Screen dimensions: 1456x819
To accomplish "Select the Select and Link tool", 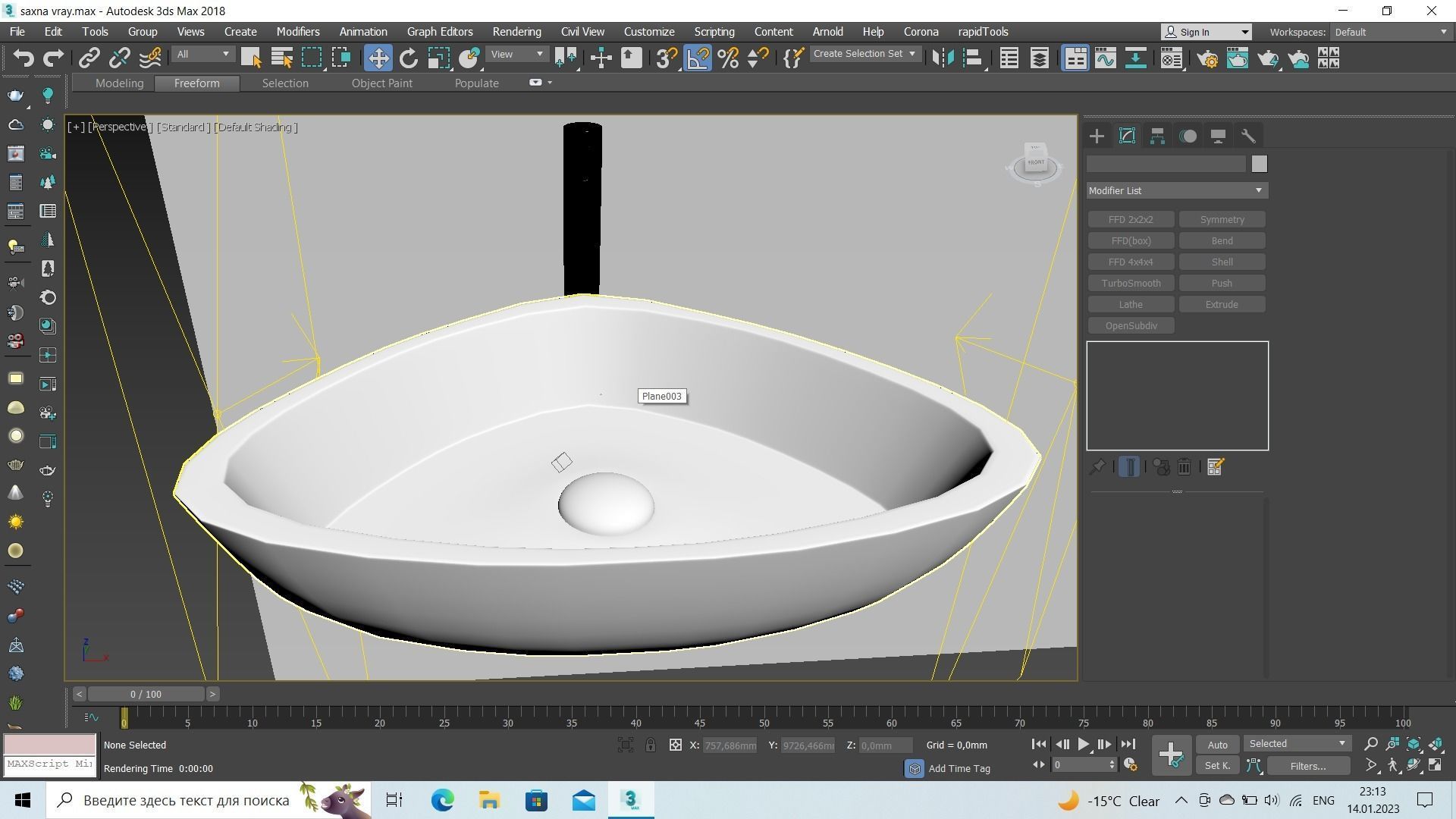I will (89, 58).
